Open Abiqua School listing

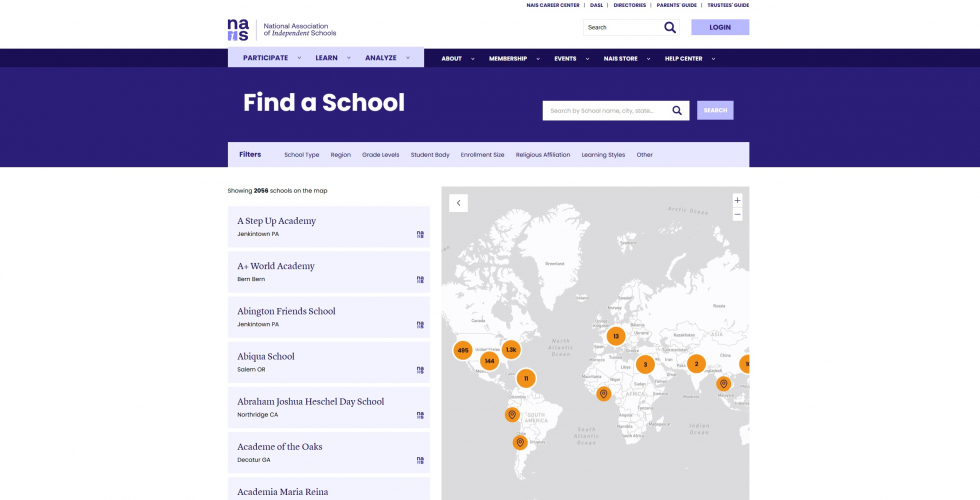329,362
